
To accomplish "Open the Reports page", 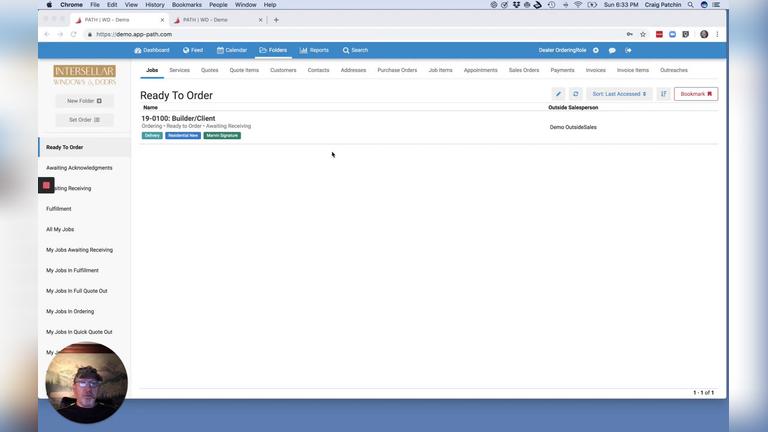I will pyautogui.click(x=314, y=50).
